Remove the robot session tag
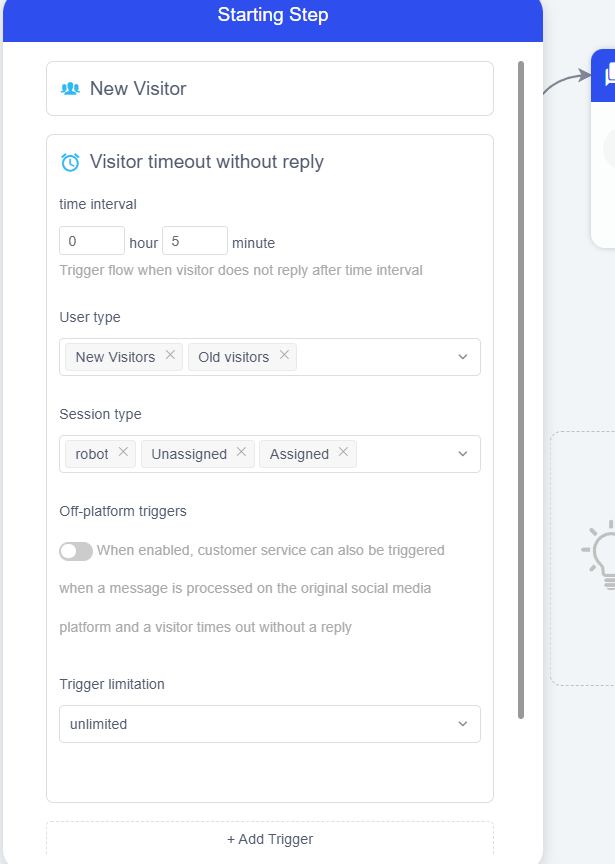 tap(123, 452)
